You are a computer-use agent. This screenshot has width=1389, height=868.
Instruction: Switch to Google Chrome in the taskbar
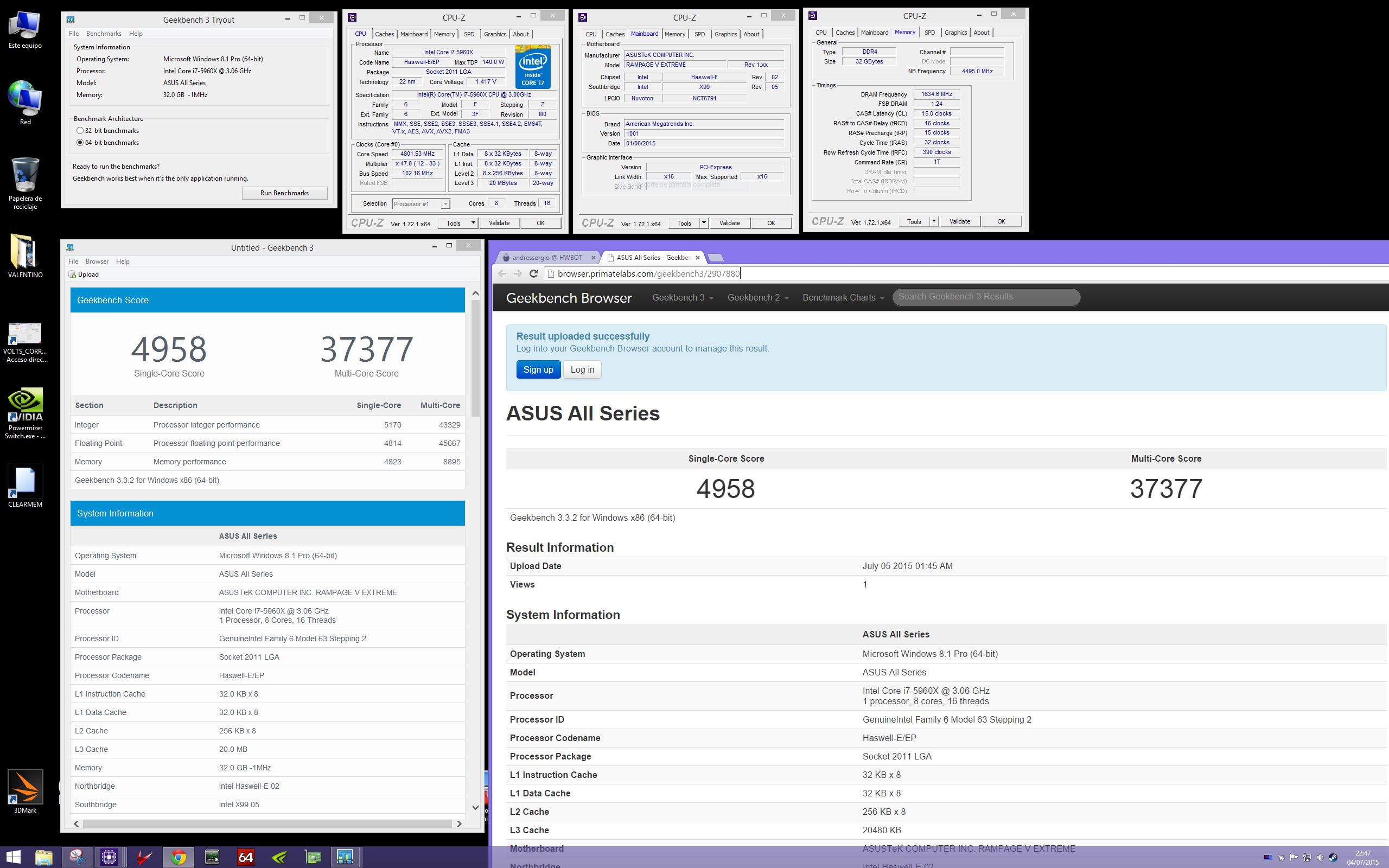(x=178, y=857)
